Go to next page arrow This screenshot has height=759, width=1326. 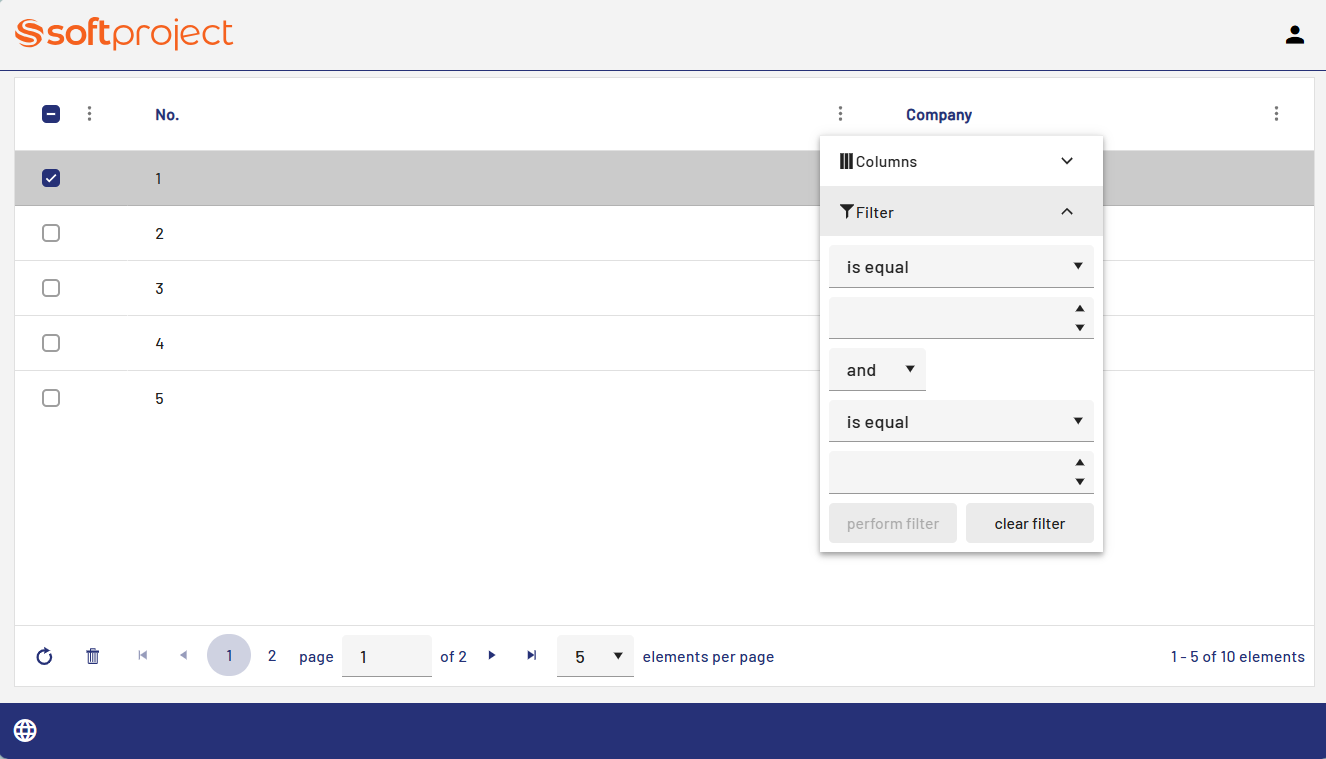[x=492, y=656]
